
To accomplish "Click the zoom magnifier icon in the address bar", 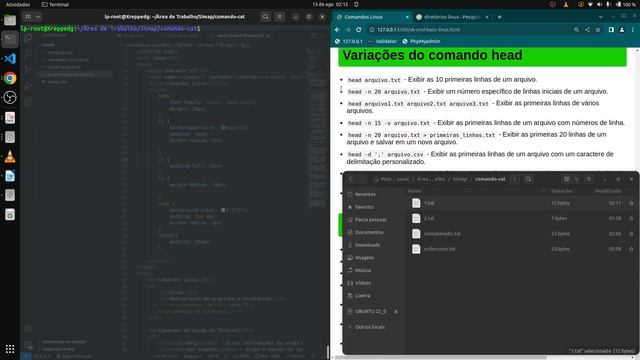I will click(576, 29).
